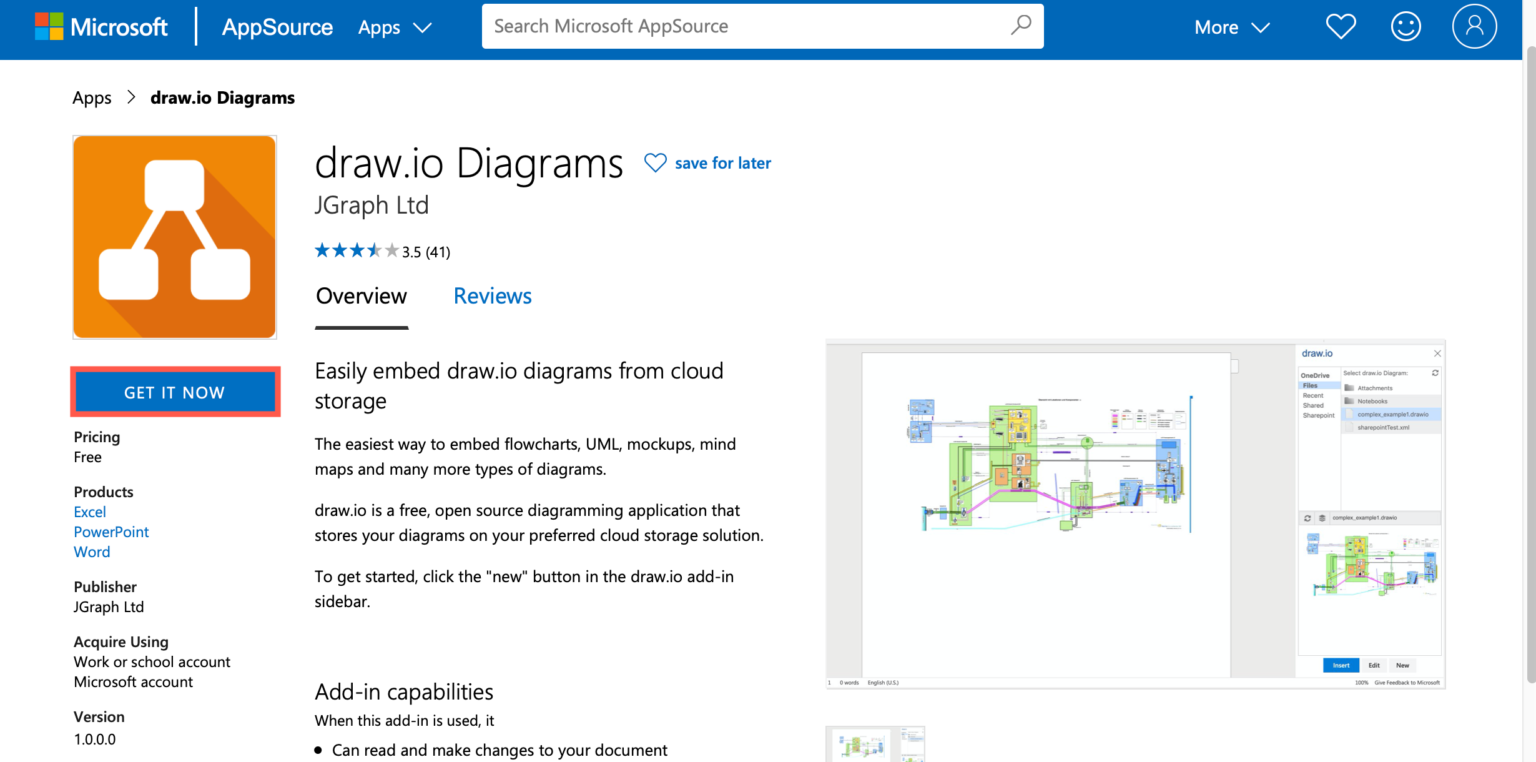Expand the Apps dropdown menu
The height and width of the screenshot is (762, 1536).
click(x=395, y=28)
